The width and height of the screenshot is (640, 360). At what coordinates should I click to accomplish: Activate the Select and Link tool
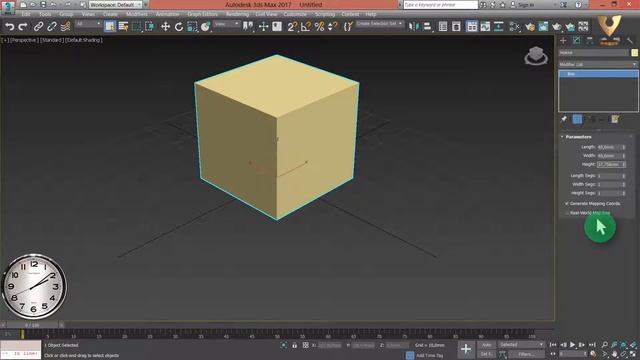(38, 27)
